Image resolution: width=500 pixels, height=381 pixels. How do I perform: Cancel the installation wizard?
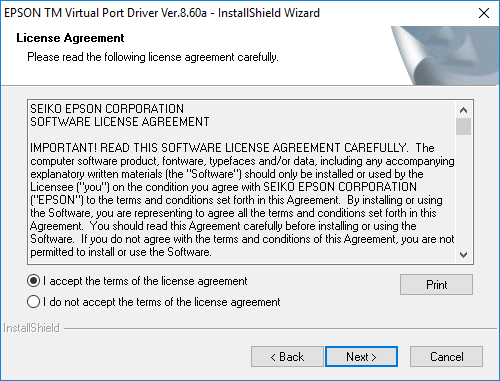446,357
